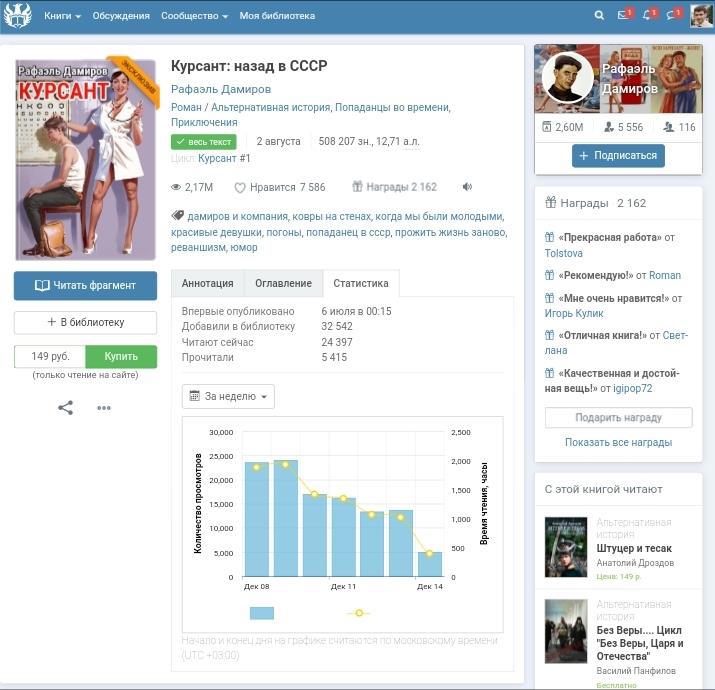
Task: Click the site logo icon
Action: coord(18,16)
